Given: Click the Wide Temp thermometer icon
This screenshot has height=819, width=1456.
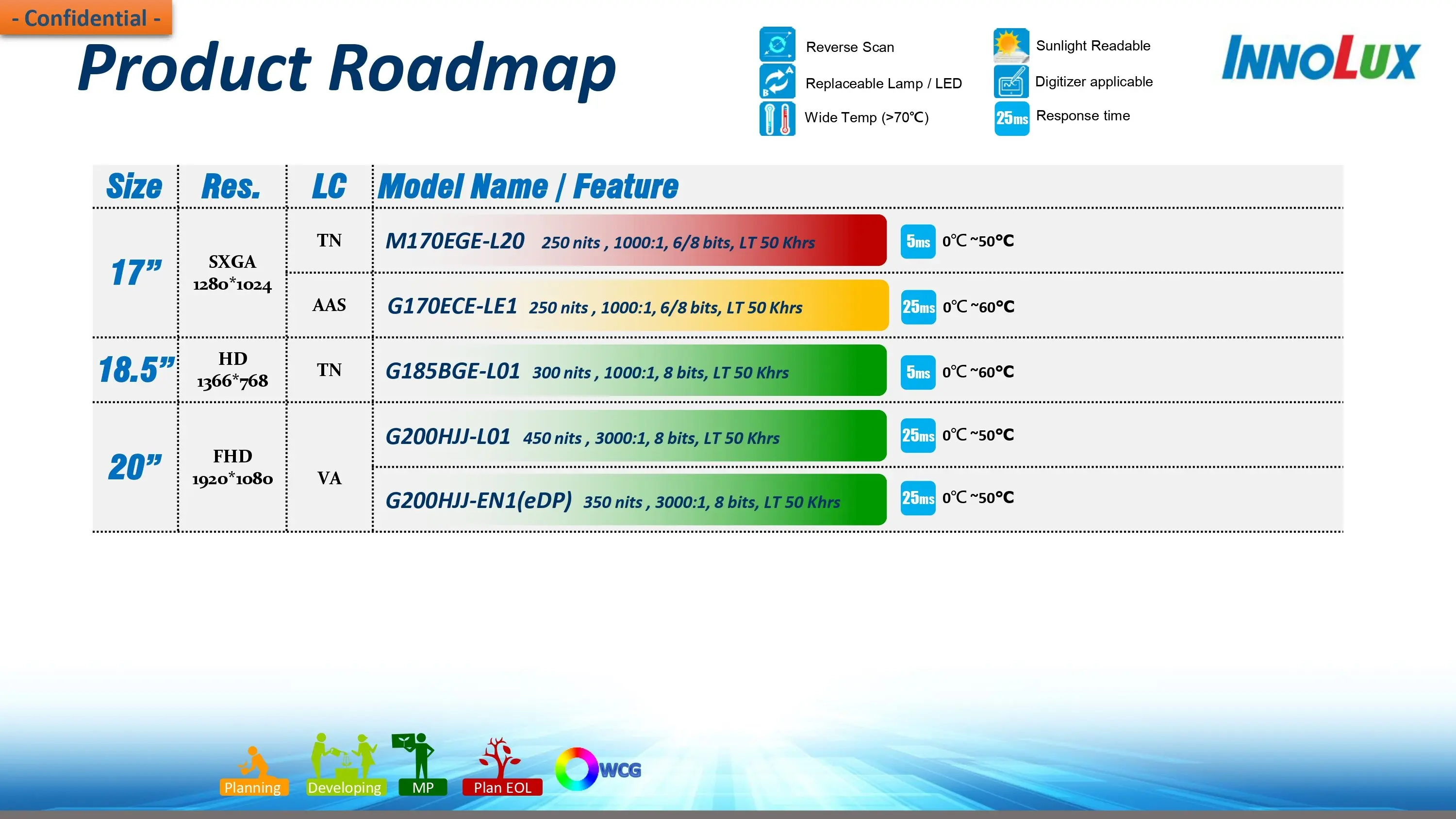Looking at the screenshot, I should [777, 119].
